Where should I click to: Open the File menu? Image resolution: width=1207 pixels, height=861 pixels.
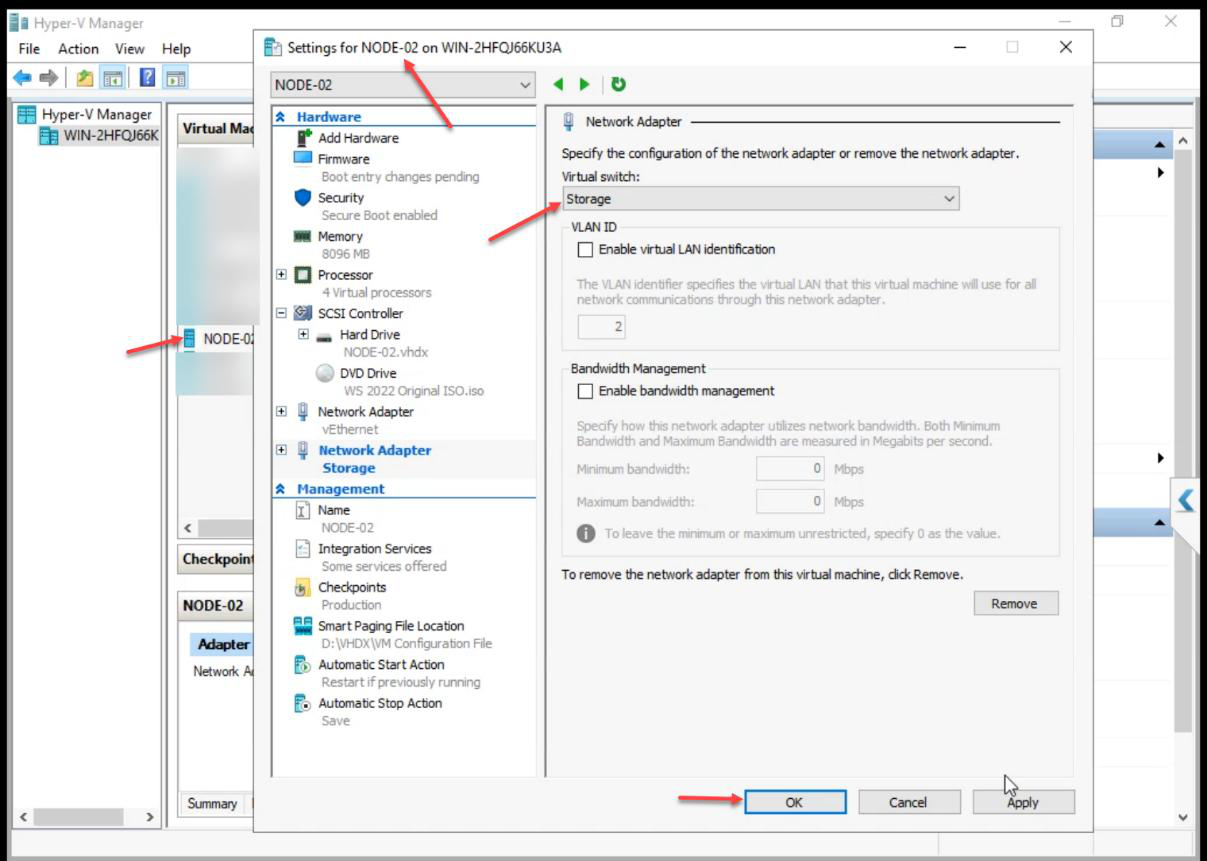coord(29,48)
